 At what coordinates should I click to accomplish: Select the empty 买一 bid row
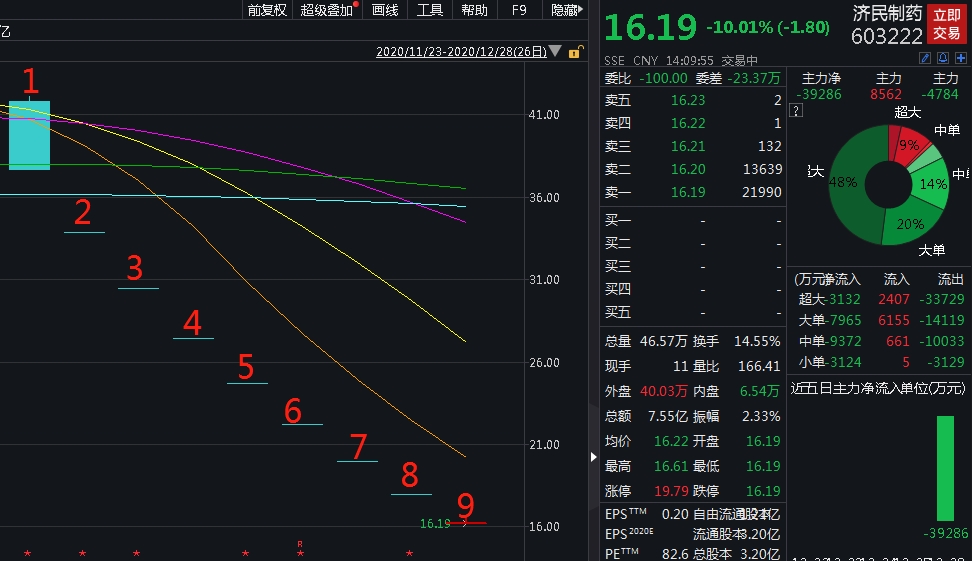(x=692, y=221)
